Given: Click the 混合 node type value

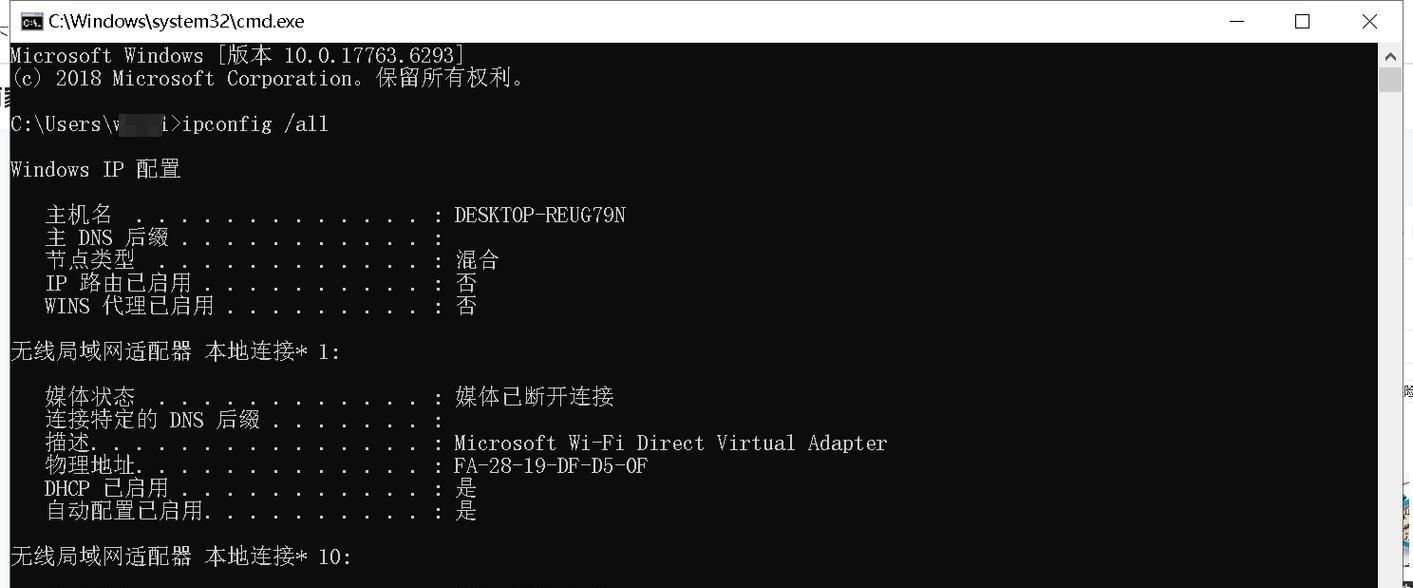Looking at the screenshot, I should click(477, 260).
